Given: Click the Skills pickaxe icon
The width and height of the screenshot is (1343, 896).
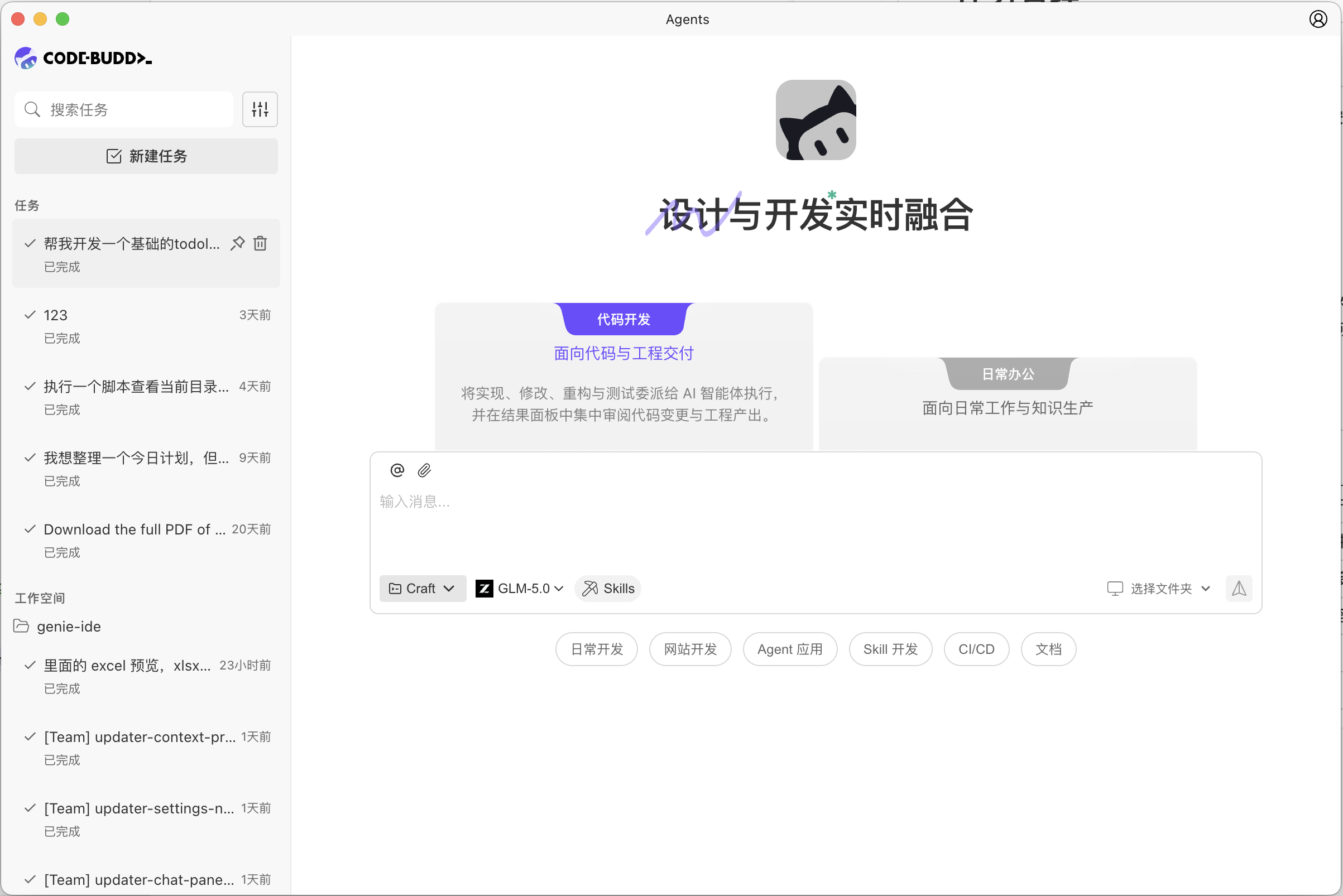Looking at the screenshot, I should (x=589, y=588).
